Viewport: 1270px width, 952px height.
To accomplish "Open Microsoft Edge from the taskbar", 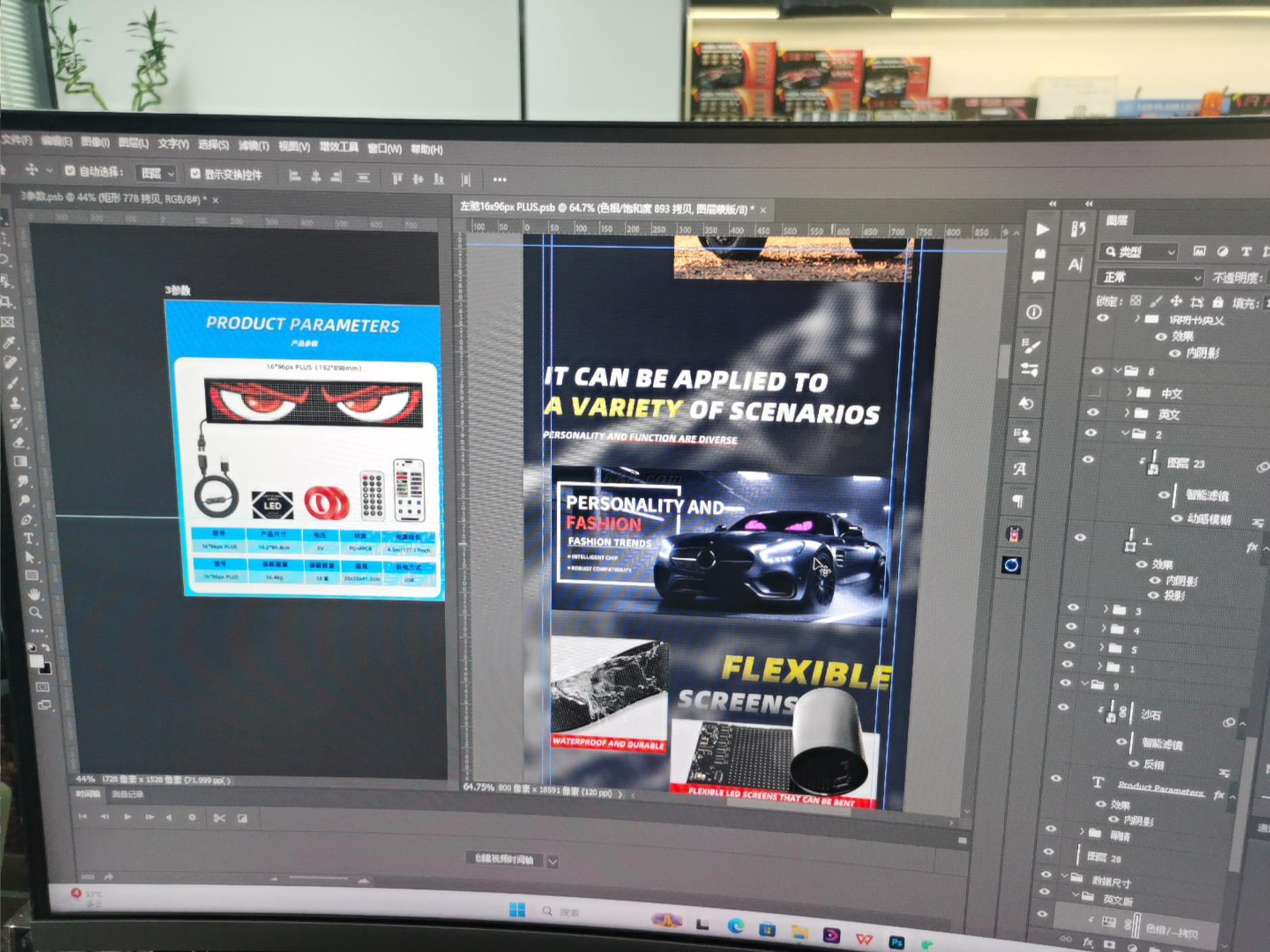I will [735, 927].
